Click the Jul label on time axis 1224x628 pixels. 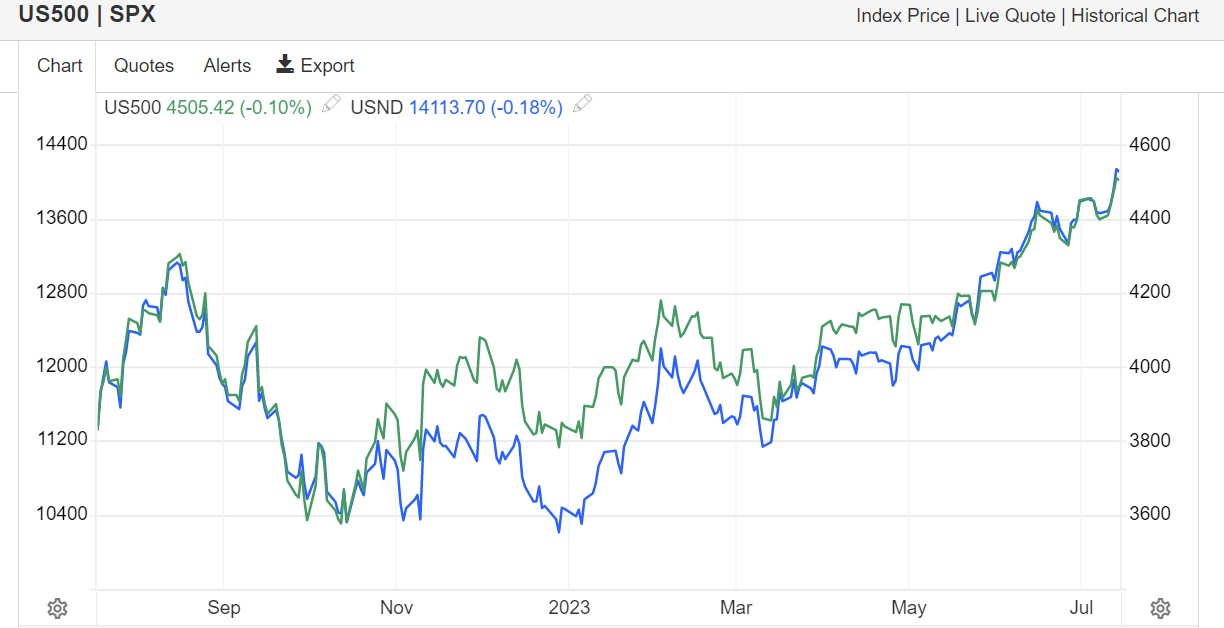[1081, 608]
